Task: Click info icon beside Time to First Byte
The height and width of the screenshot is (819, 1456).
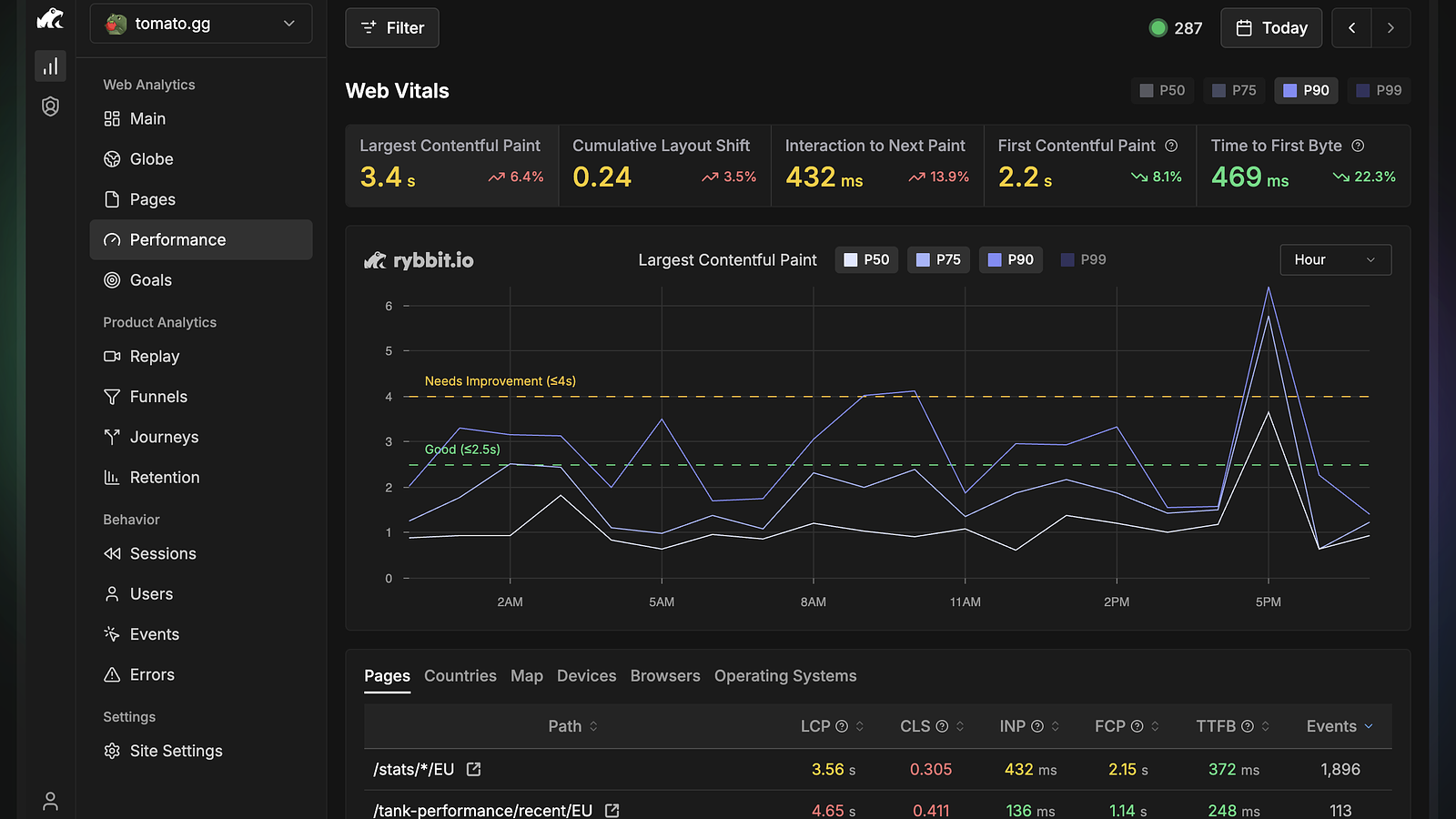Action: 1358,146
